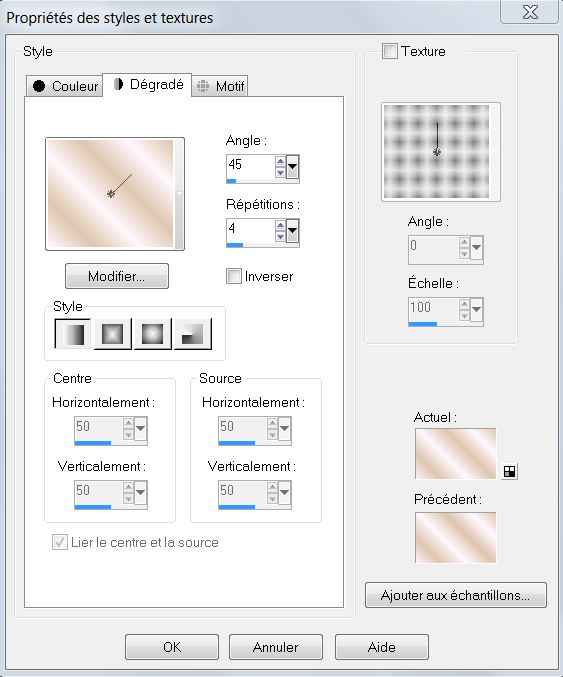Decrease the Répétitions value with down arrow
563x677 pixels.
(x=280, y=237)
